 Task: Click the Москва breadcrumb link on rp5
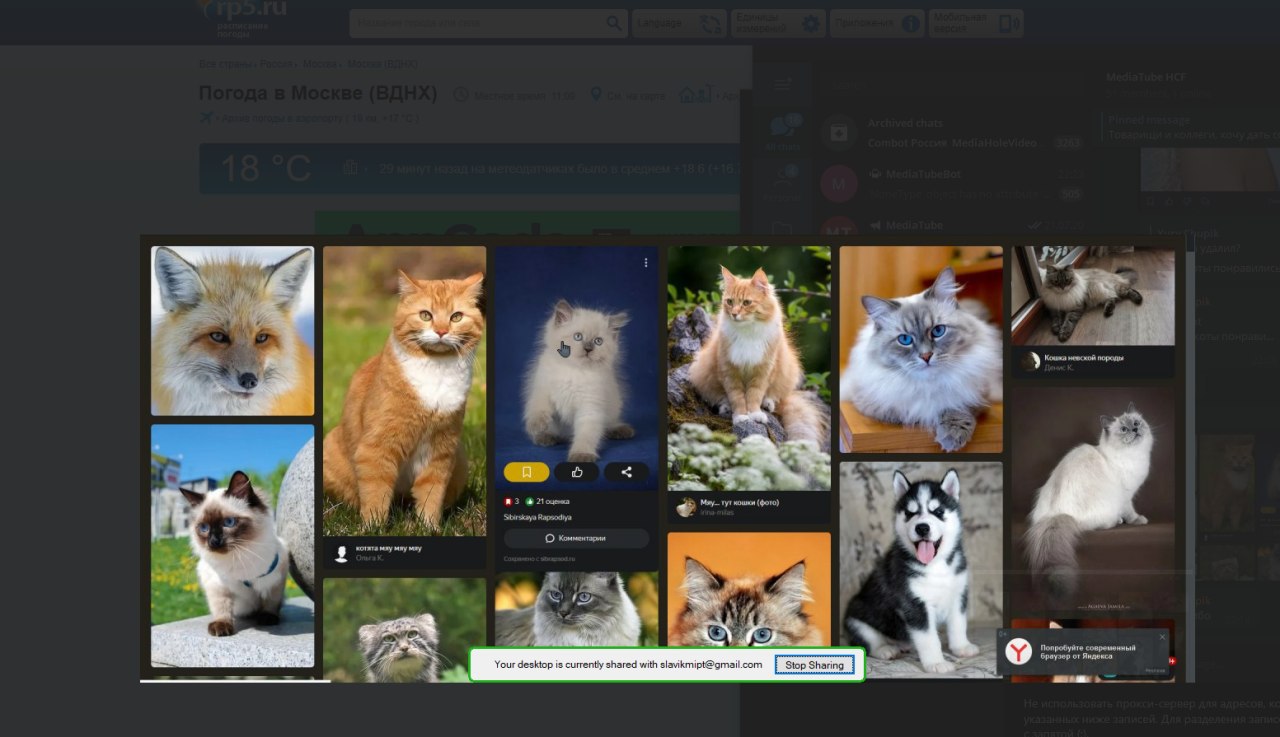(320, 64)
